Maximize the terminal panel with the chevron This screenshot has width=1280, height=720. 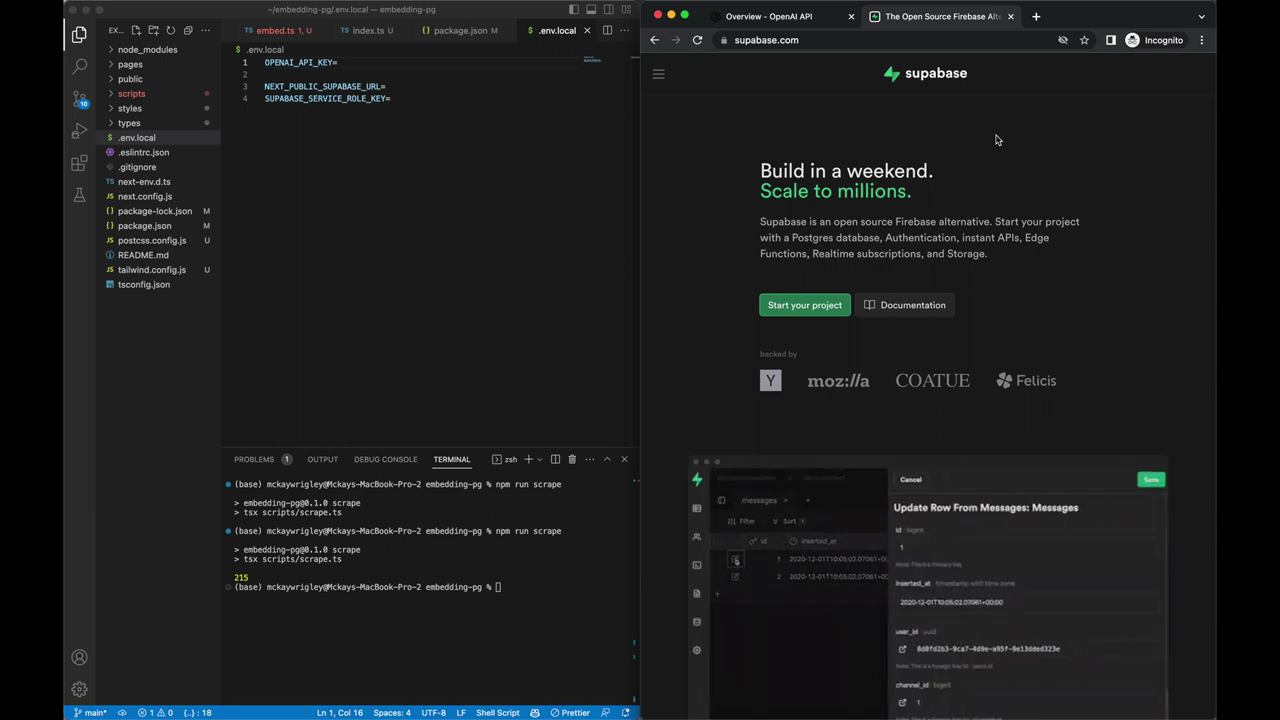(606, 459)
